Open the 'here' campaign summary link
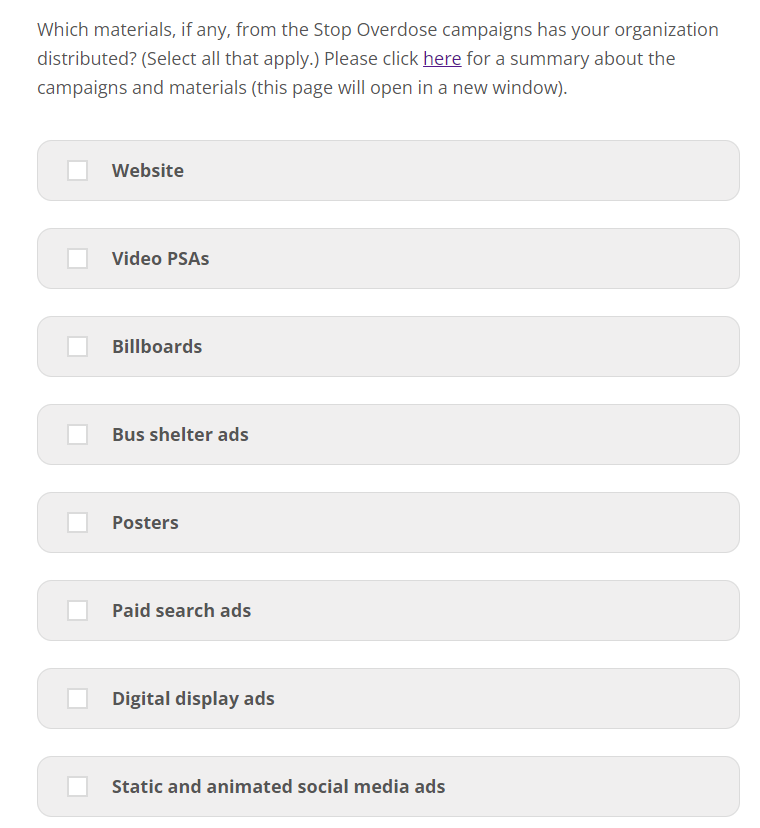760x828 pixels. [x=442, y=59]
